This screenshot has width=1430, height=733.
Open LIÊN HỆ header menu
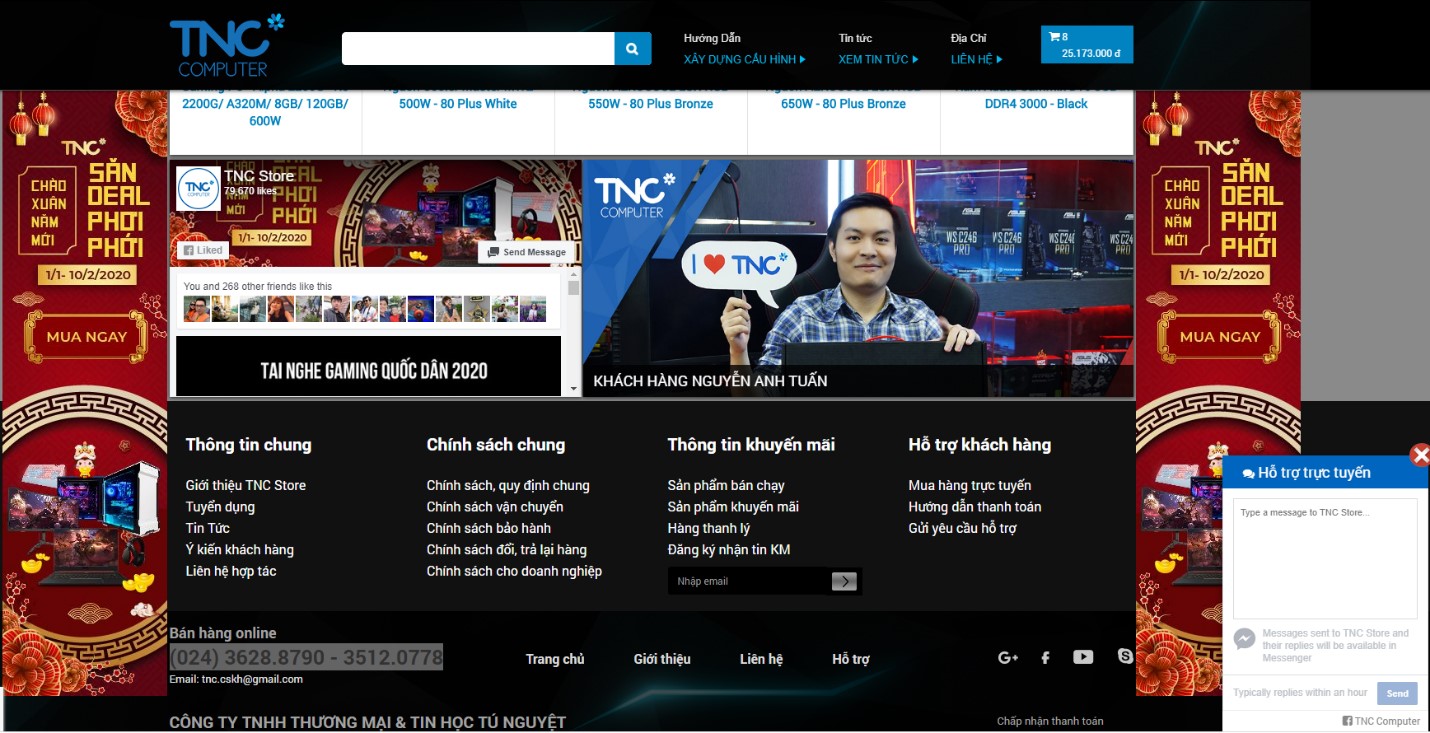click(976, 59)
